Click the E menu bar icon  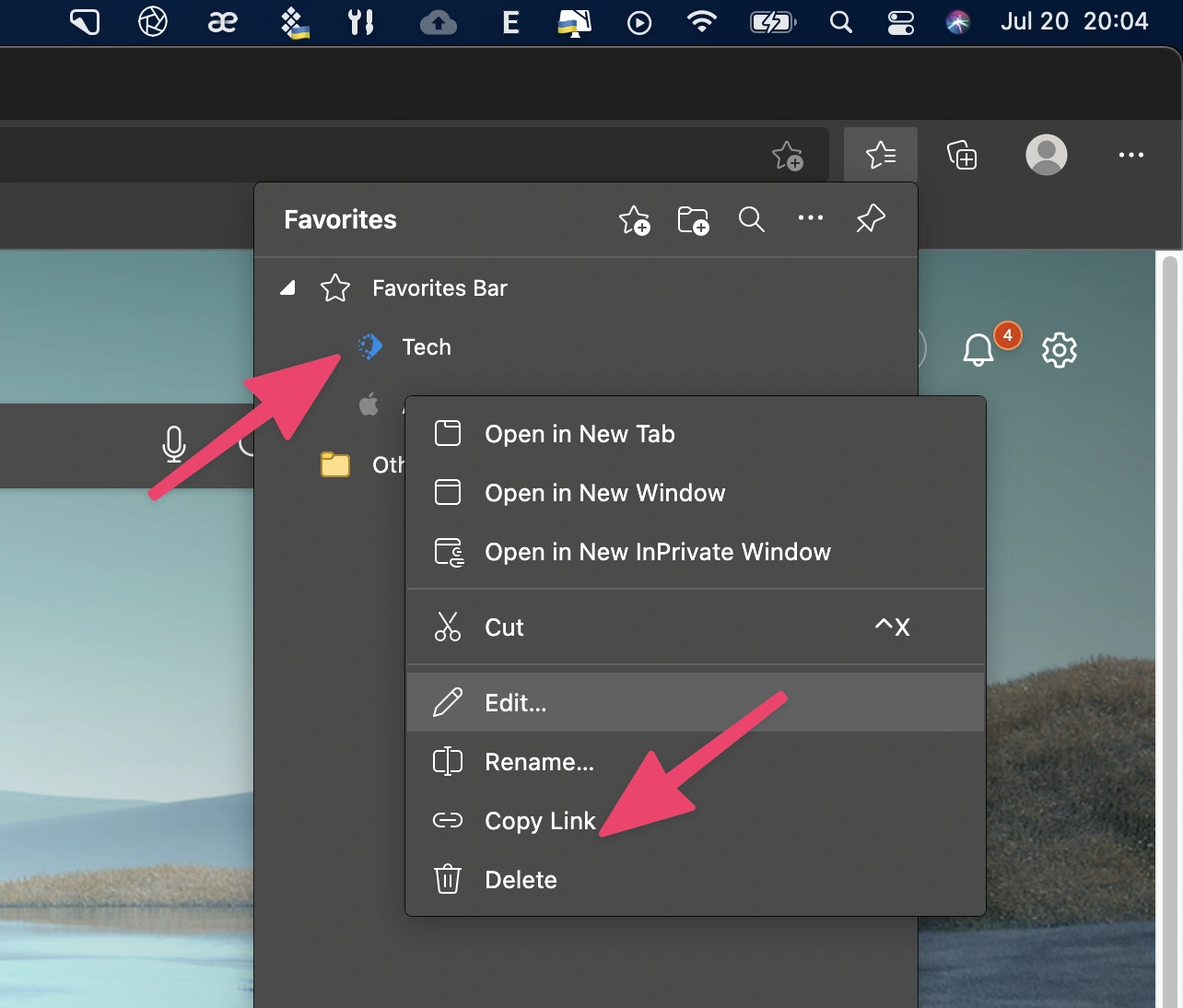click(510, 22)
